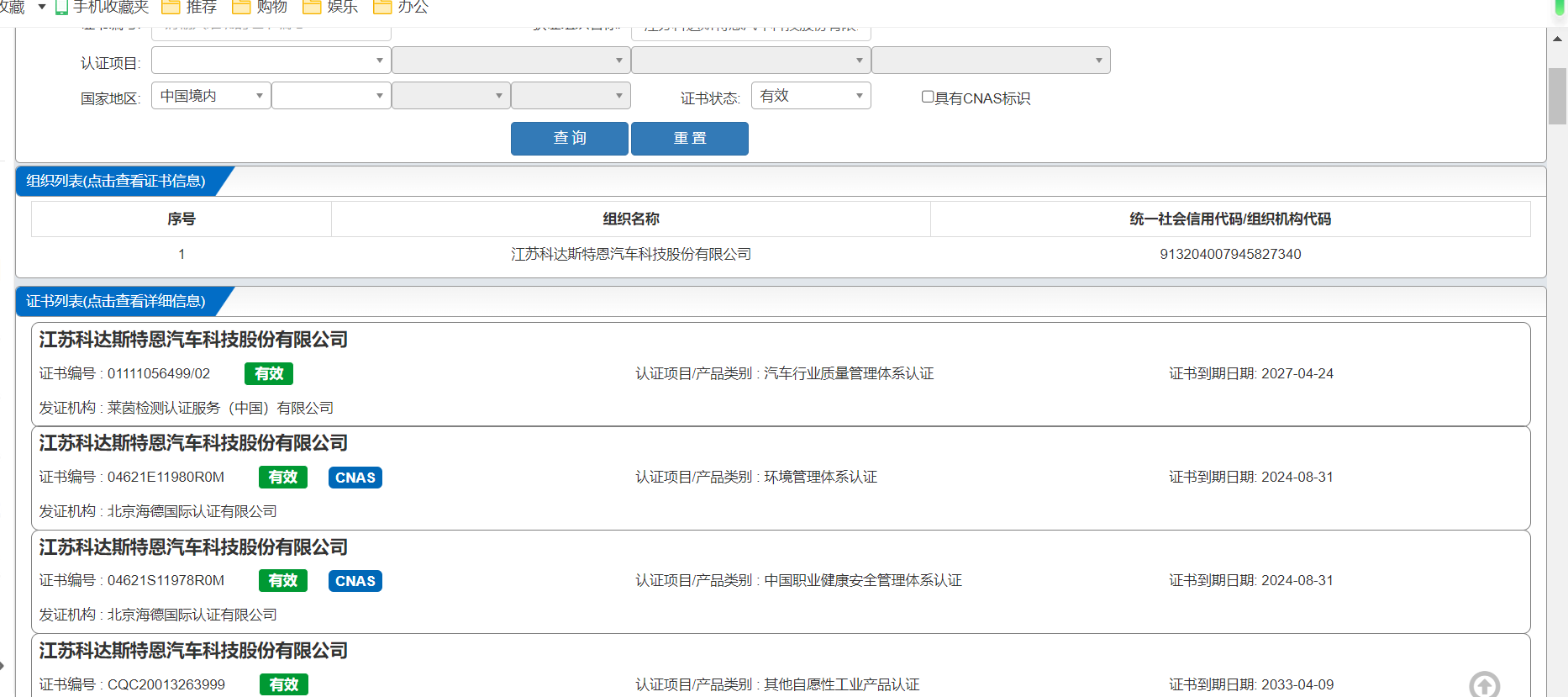This screenshot has width=1568, height=697.
Task: Click the 序号 column header
Action: pos(182,219)
